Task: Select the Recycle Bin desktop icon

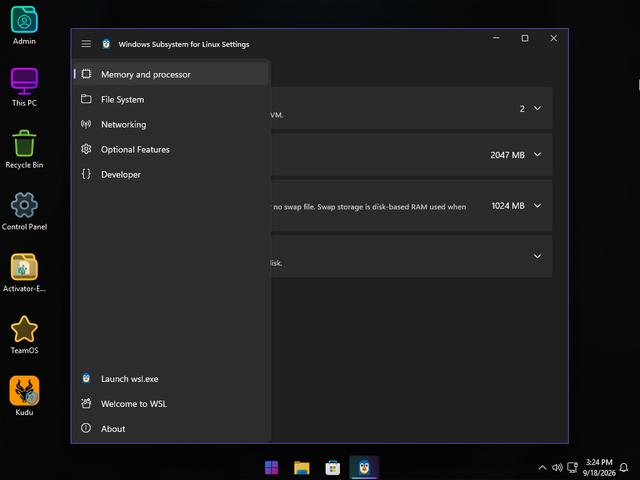Action: point(24,149)
